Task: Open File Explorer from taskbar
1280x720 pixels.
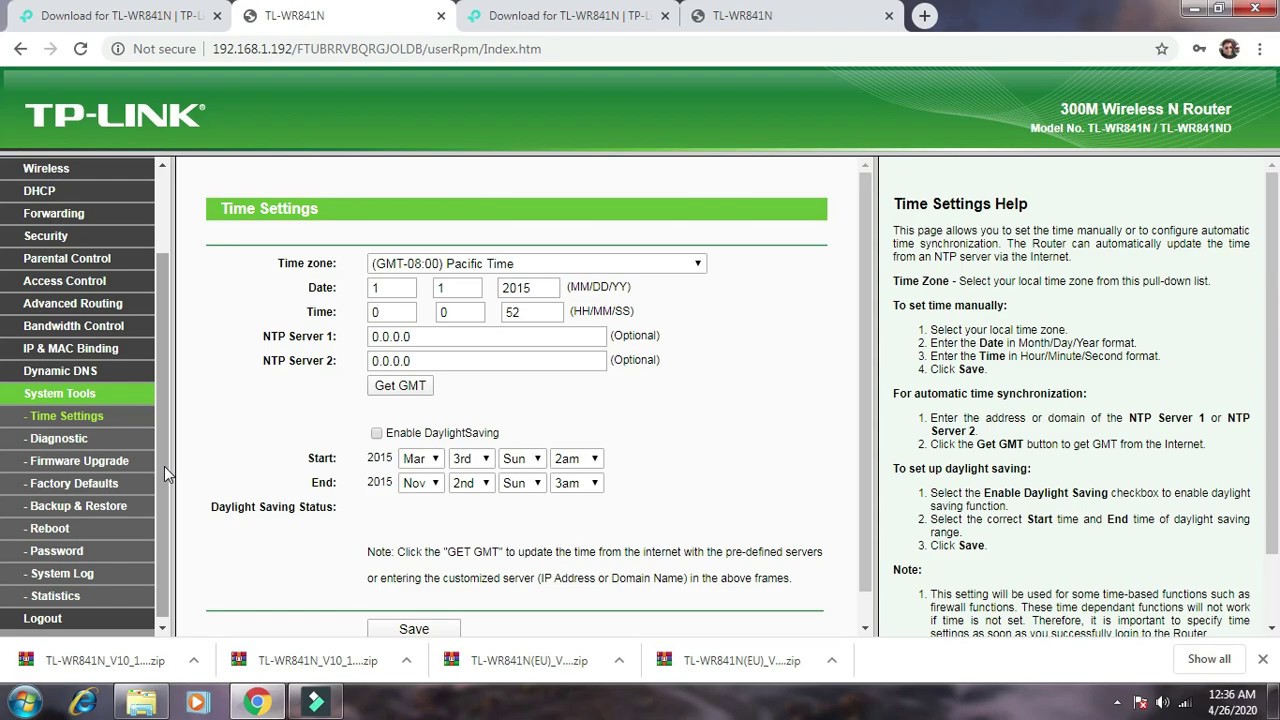Action: click(x=141, y=702)
